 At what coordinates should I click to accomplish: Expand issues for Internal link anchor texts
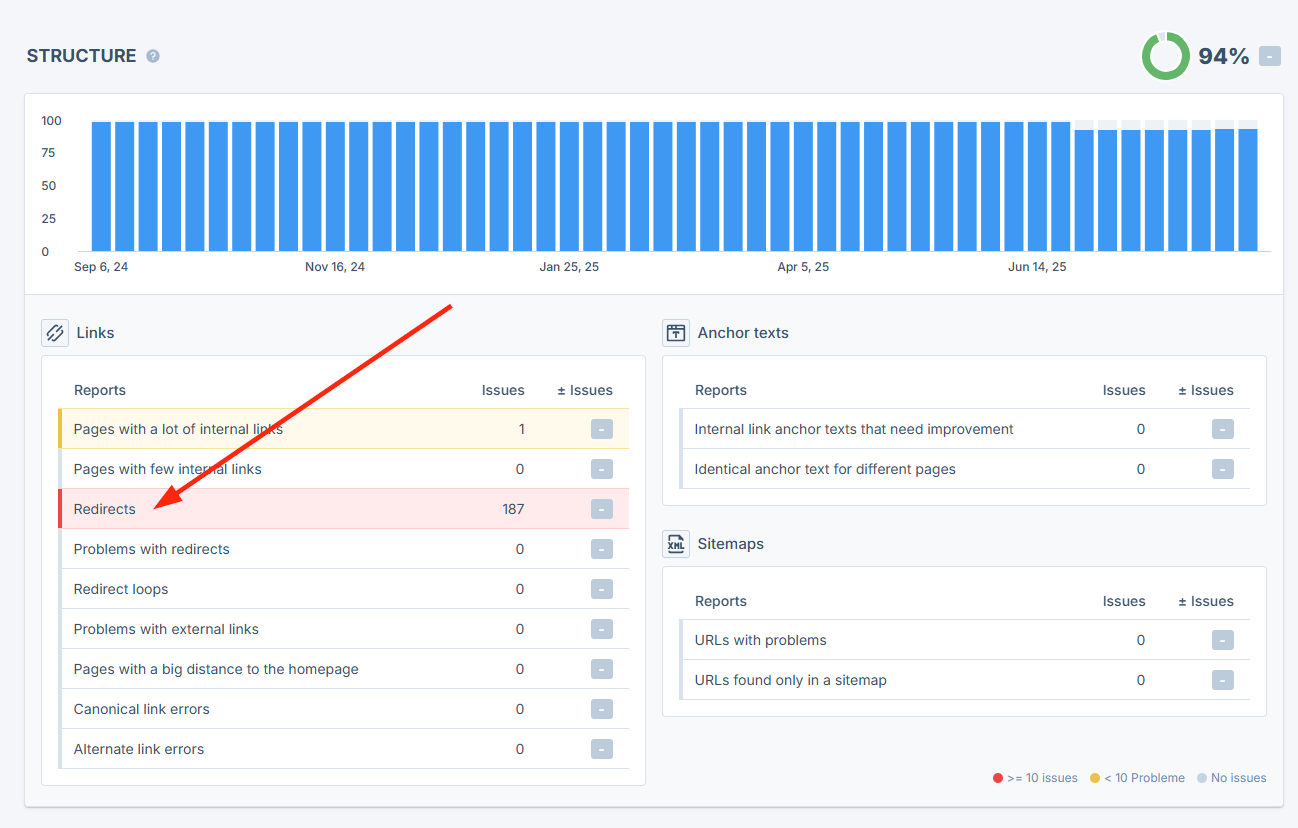tap(1222, 429)
